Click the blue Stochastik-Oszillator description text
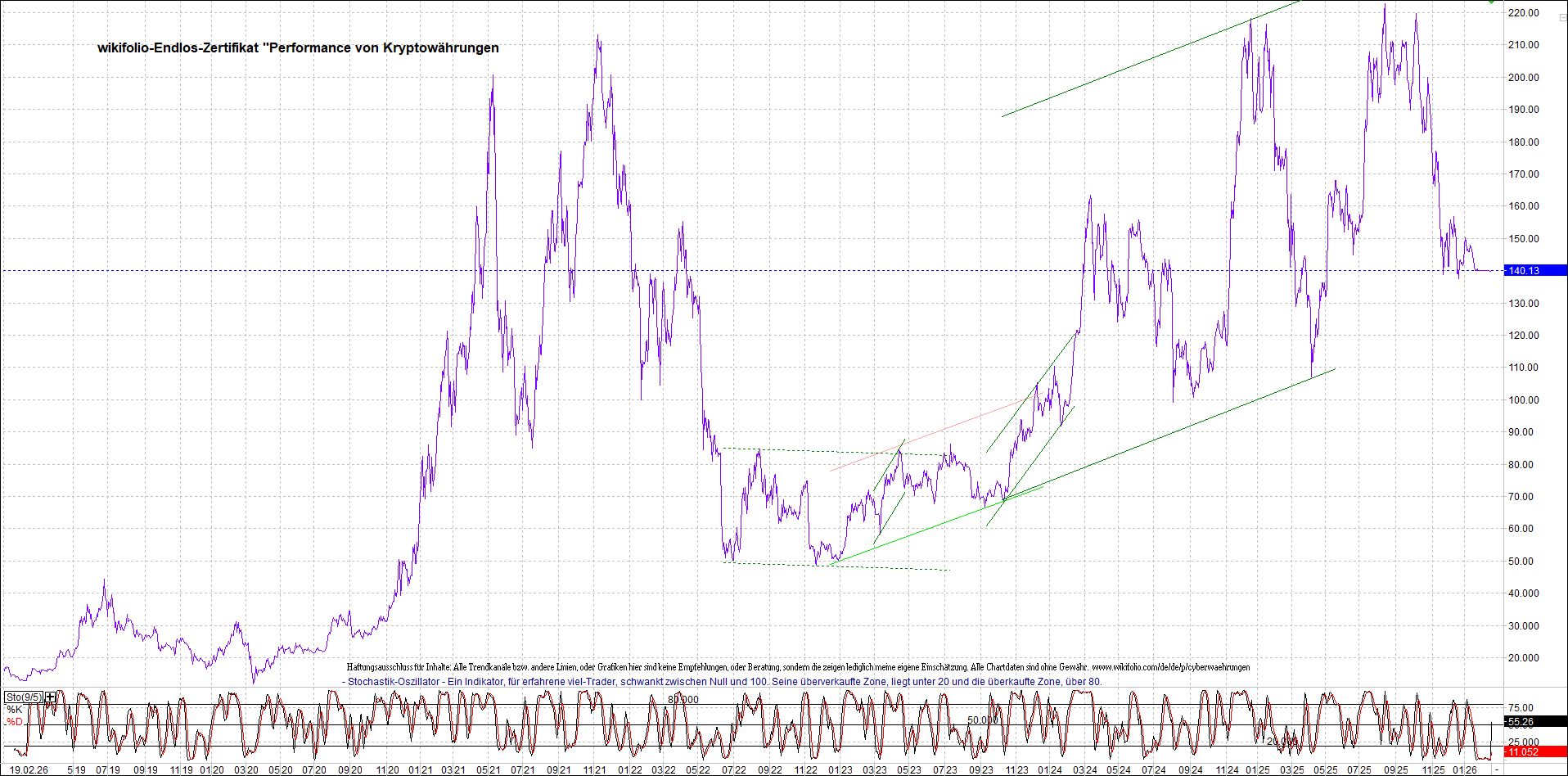Viewport: 1568px width, 776px height. [722, 682]
